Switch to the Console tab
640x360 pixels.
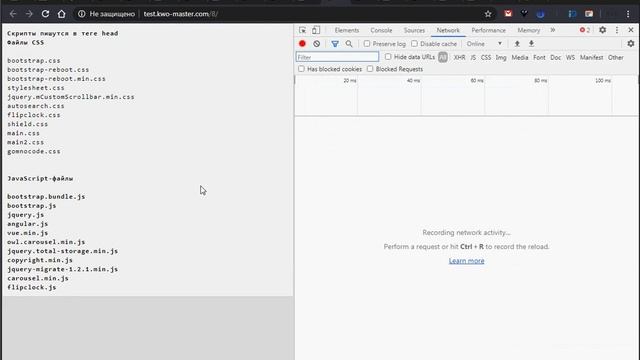point(381,30)
